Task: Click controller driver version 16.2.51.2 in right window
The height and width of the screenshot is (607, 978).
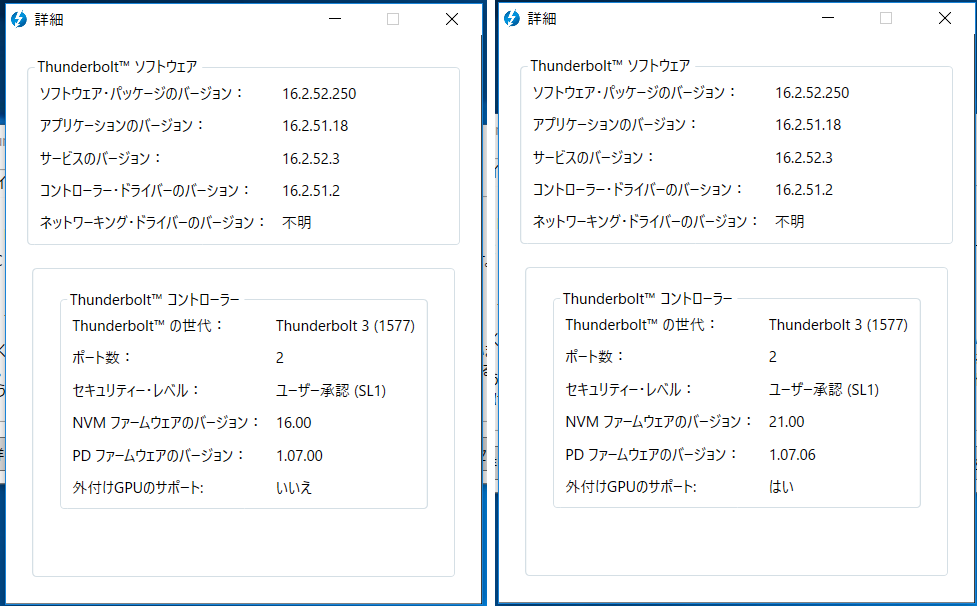Action: [803, 190]
